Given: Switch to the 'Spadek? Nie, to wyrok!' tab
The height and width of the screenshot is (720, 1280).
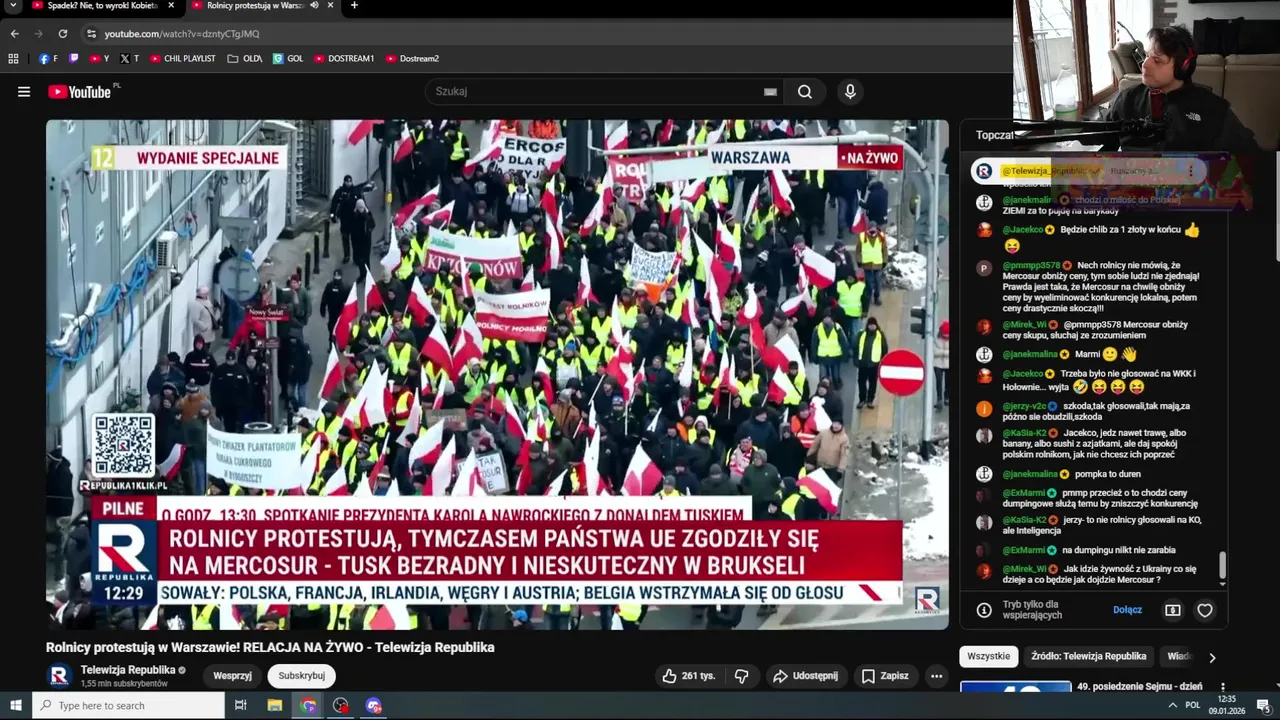Looking at the screenshot, I should click(103, 6).
